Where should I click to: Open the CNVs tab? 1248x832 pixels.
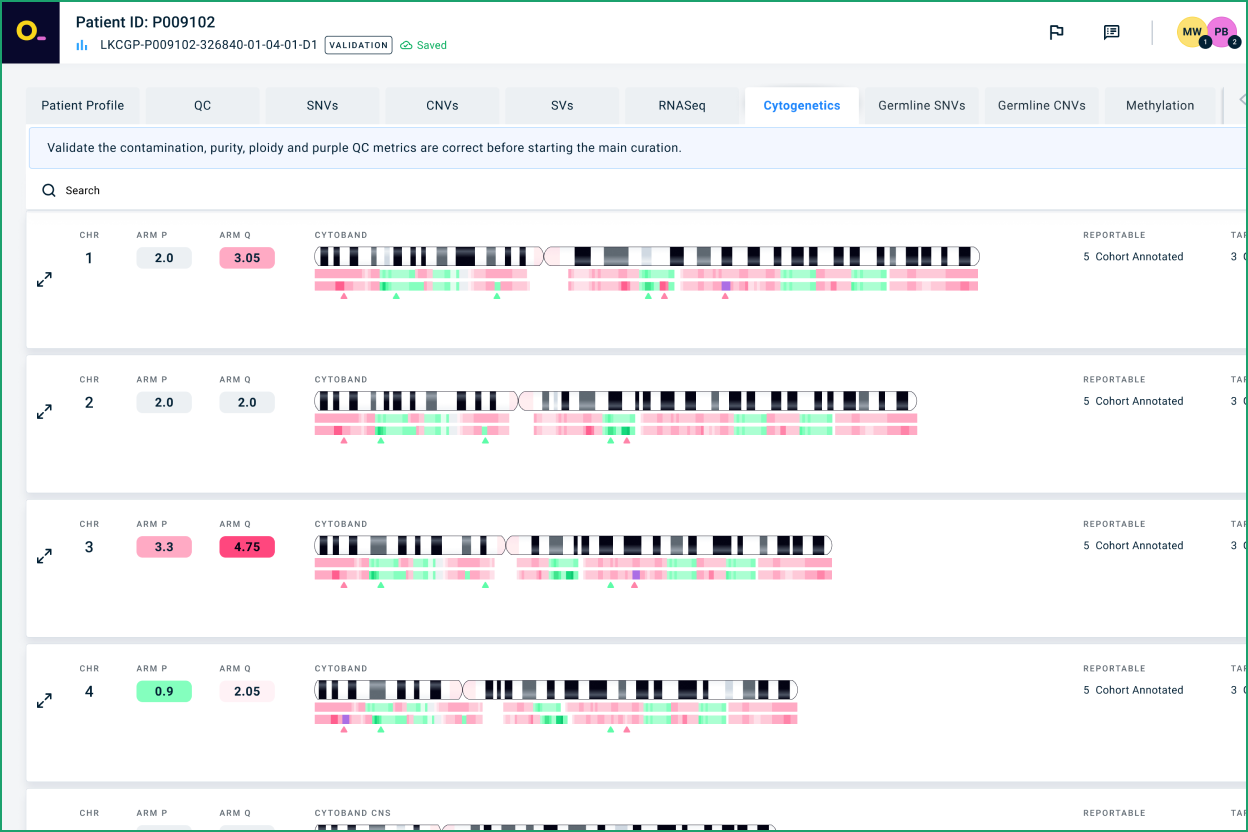(x=443, y=105)
